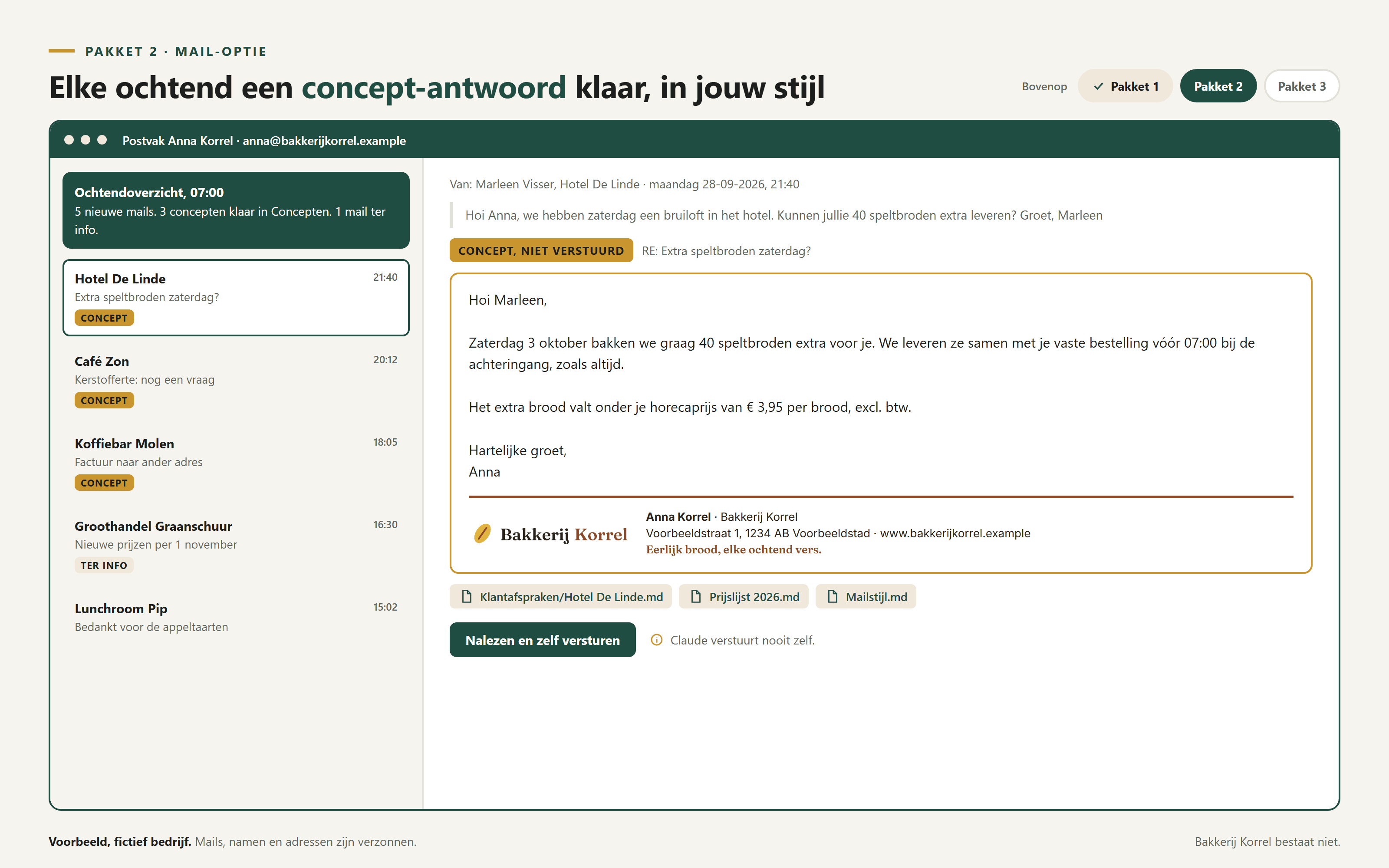Click the 20:12 time on Café Zon

(x=385, y=360)
